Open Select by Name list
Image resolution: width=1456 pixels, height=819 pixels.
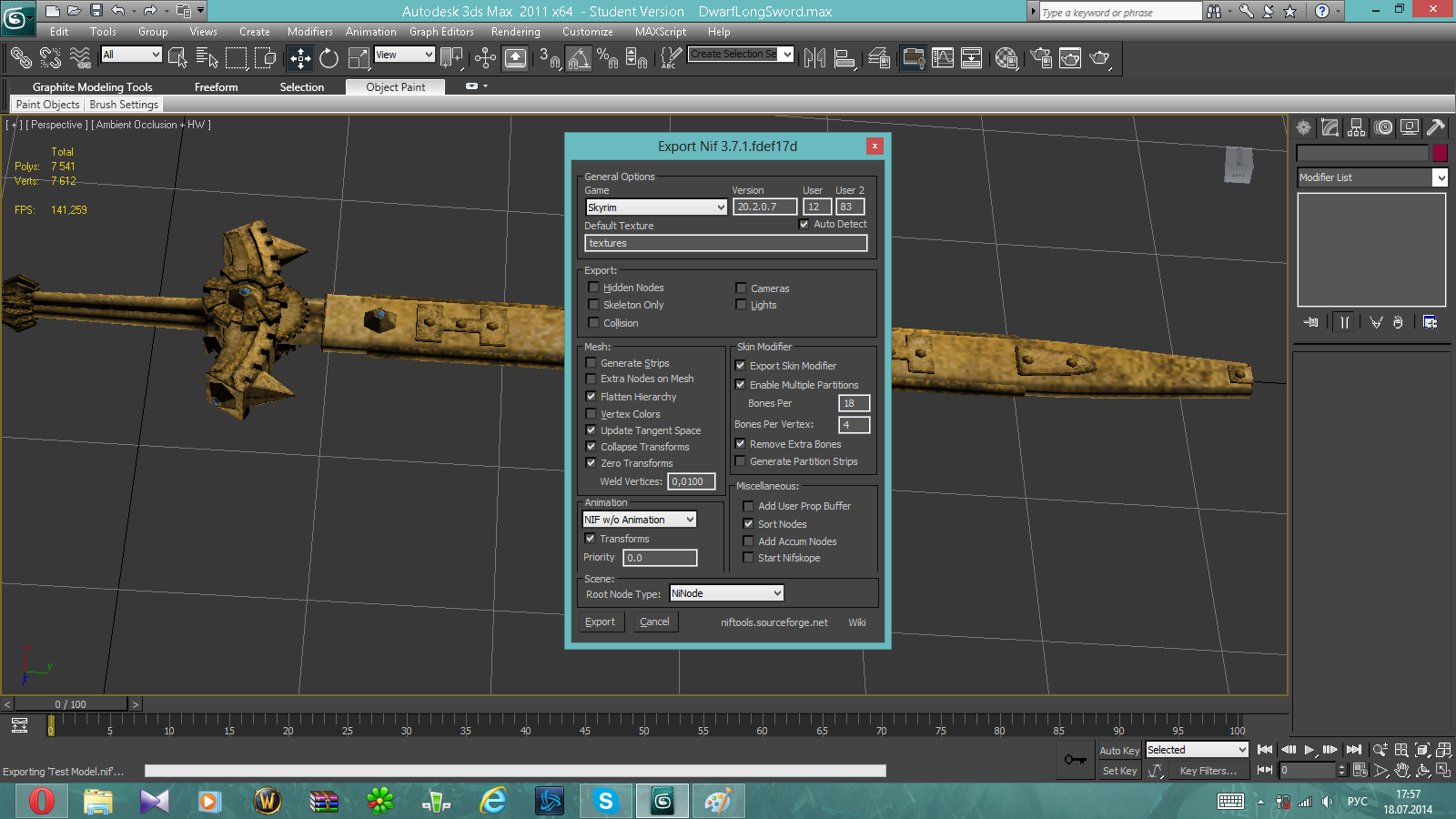tap(207, 58)
